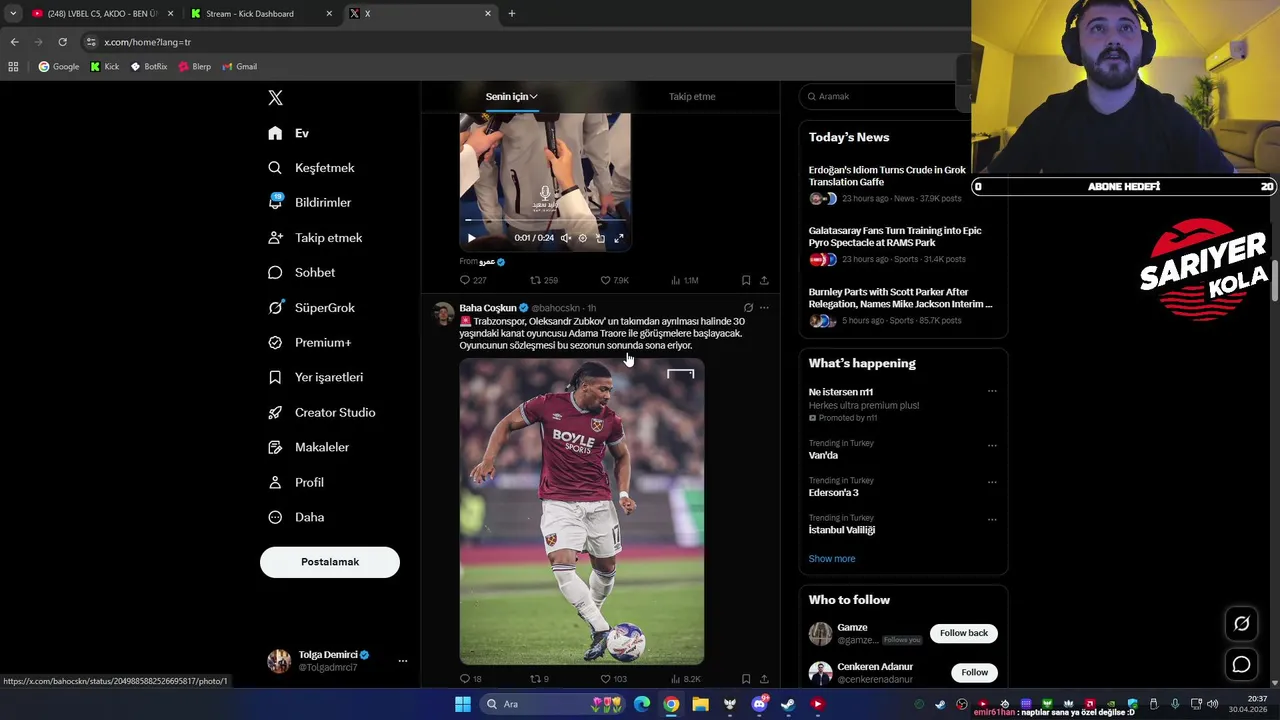The width and height of the screenshot is (1280, 720).
Task: Open options for İstanbul Valiliği trend
Action: [x=992, y=519]
